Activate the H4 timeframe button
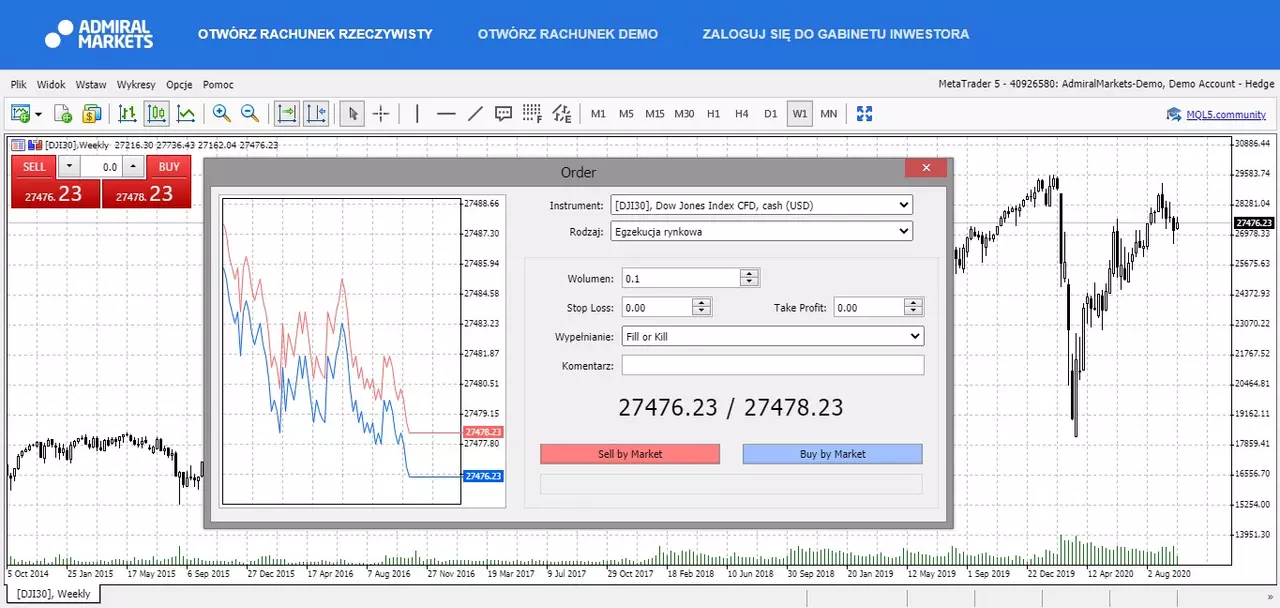The height and width of the screenshot is (608, 1280). tap(742, 114)
